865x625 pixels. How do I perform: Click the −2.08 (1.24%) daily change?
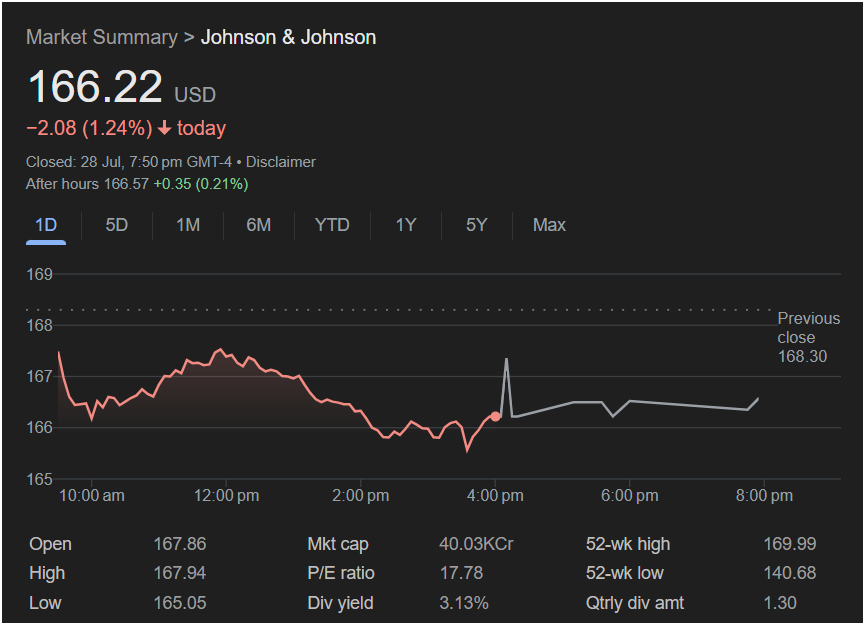89,128
